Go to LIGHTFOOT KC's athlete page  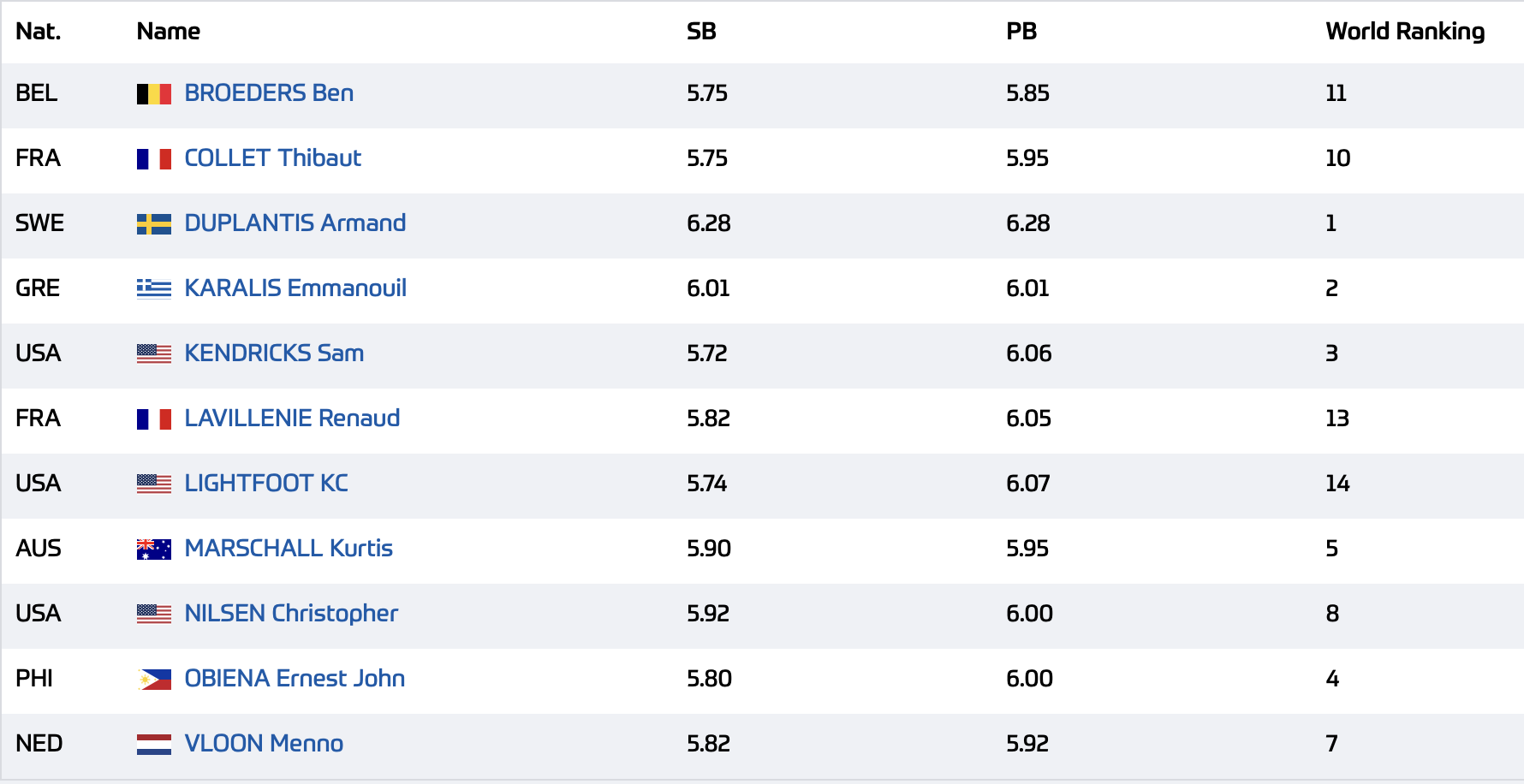(x=266, y=484)
